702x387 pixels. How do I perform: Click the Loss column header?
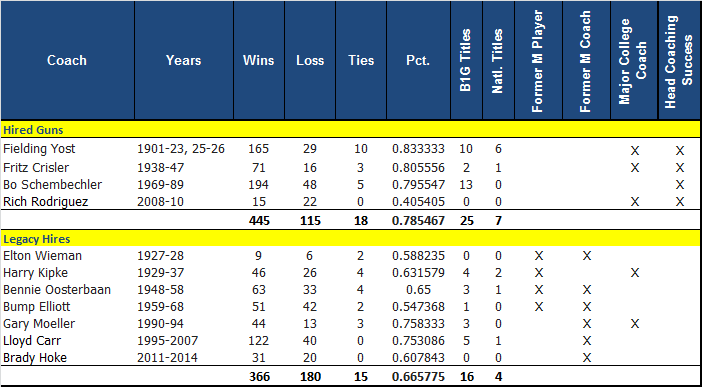[310, 60]
